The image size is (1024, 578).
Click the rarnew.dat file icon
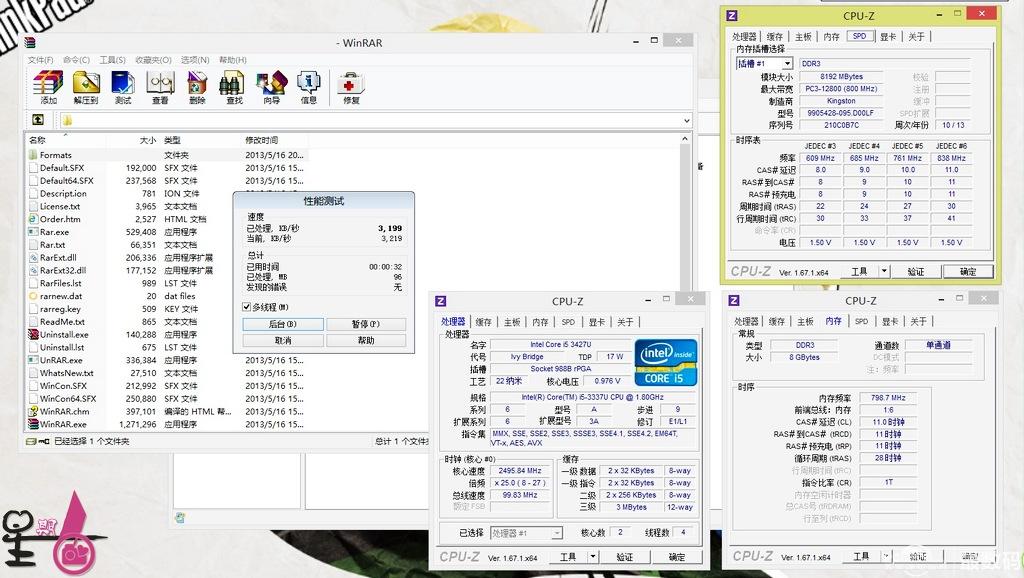pyautogui.click(x=33, y=296)
